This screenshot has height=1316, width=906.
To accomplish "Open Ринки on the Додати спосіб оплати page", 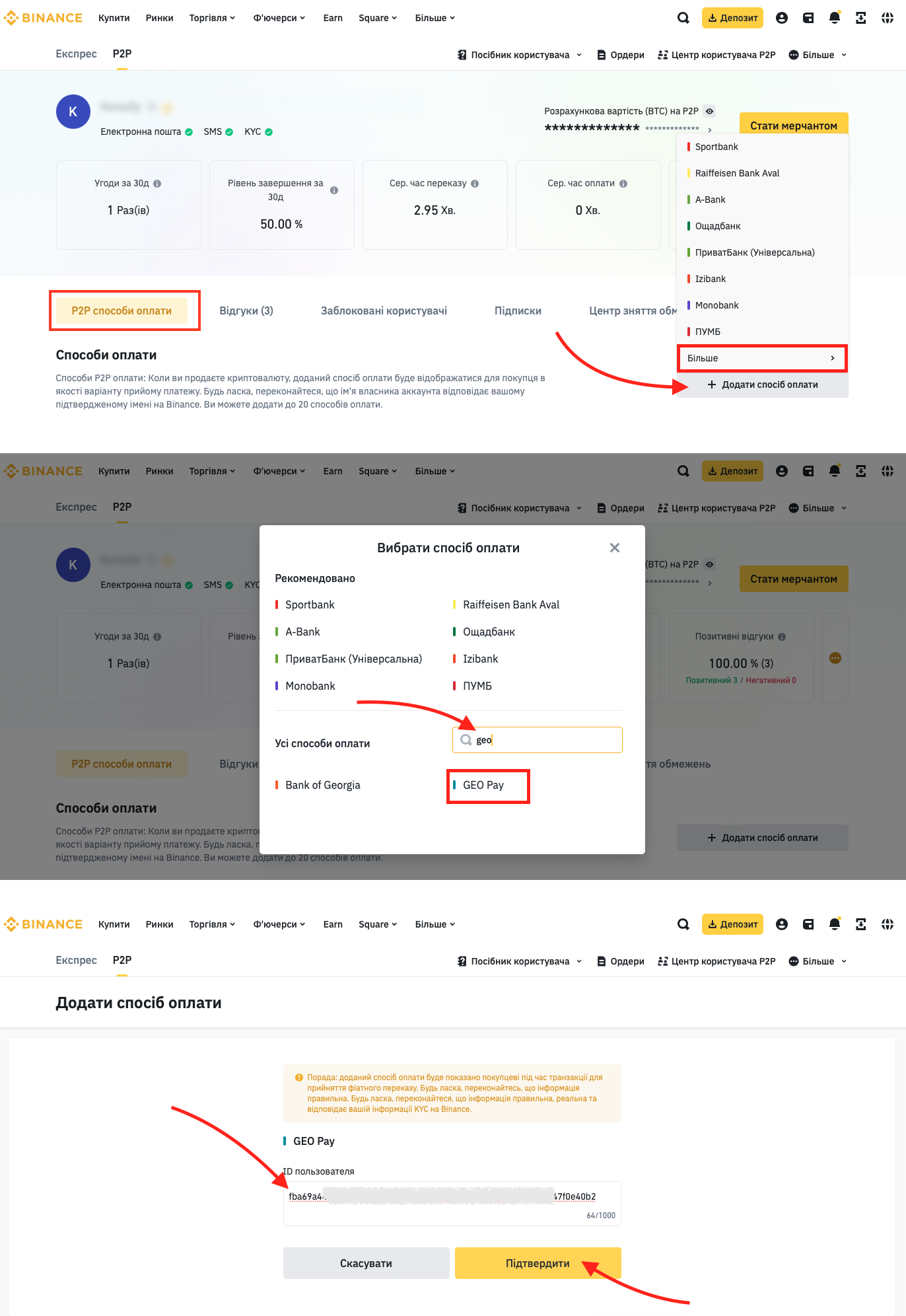I will 159,924.
